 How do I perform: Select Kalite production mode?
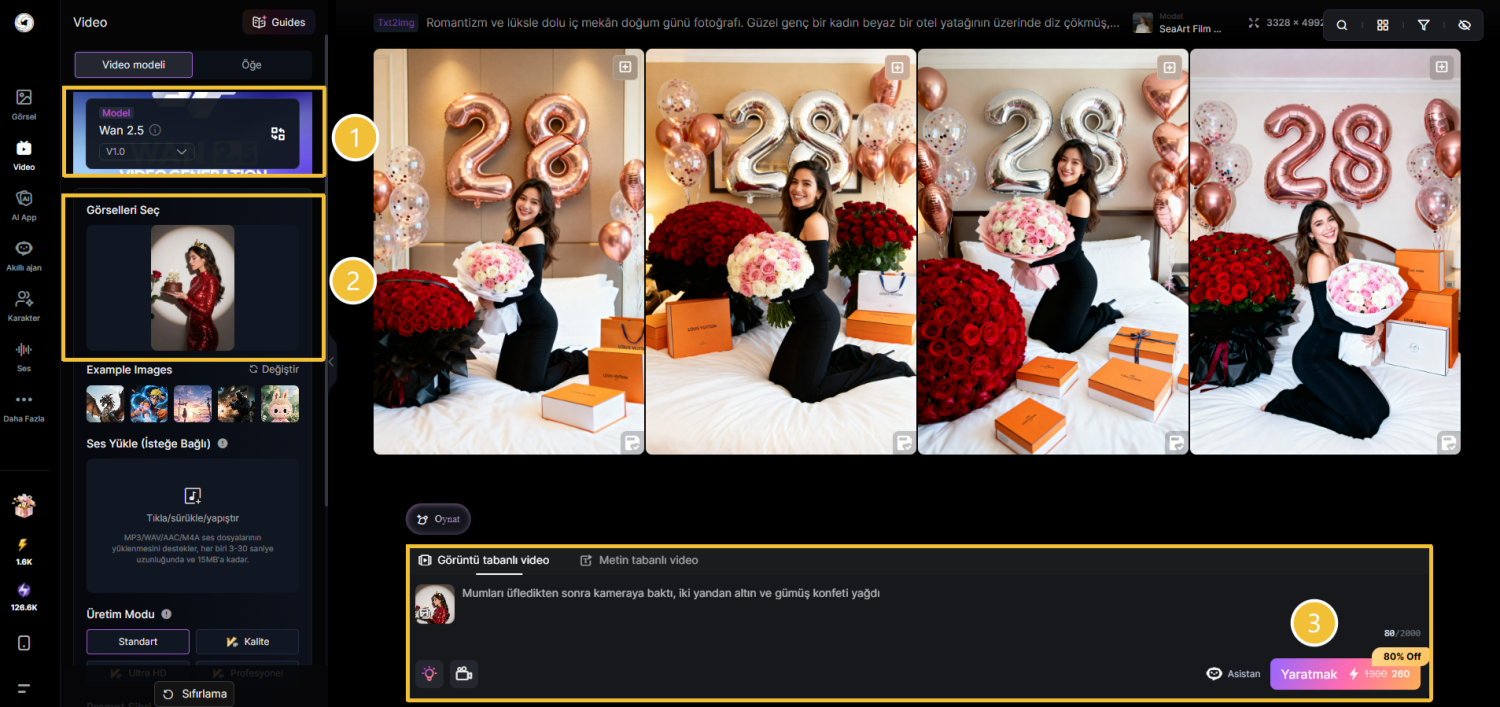pos(247,641)
